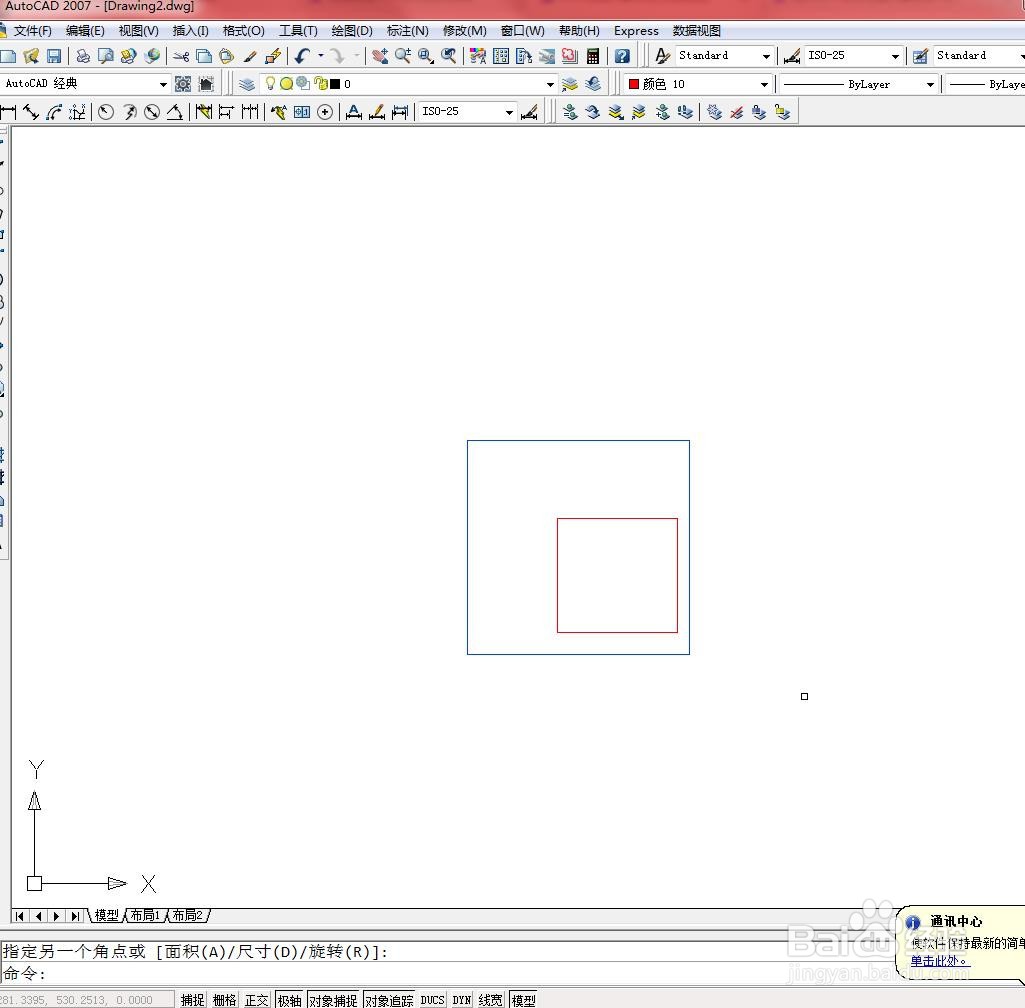Open the 文件(F) menu
The height and width of the screenshot is (1008, 1025).
click(33, 31)
